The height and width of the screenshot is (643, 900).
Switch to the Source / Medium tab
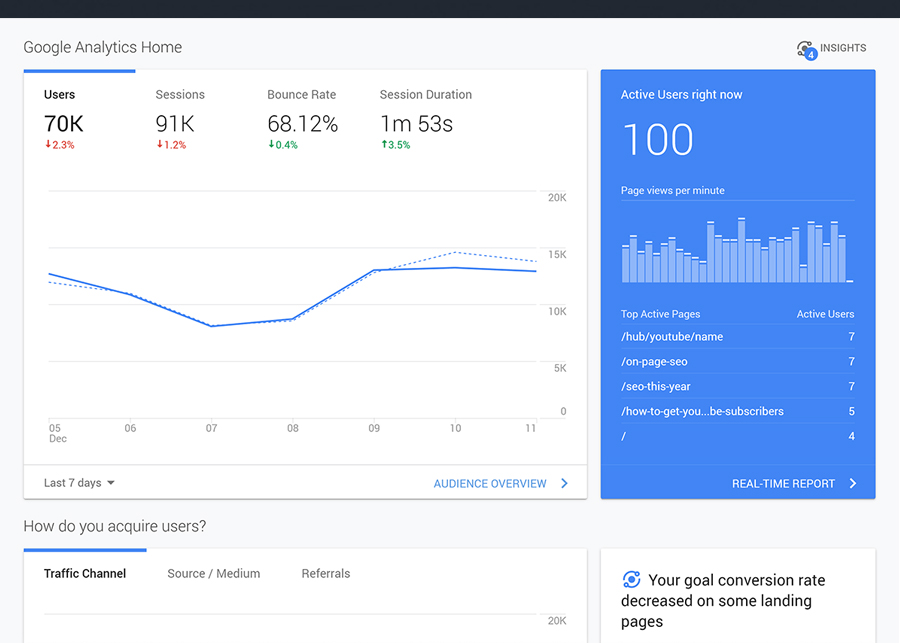(214, 574)
